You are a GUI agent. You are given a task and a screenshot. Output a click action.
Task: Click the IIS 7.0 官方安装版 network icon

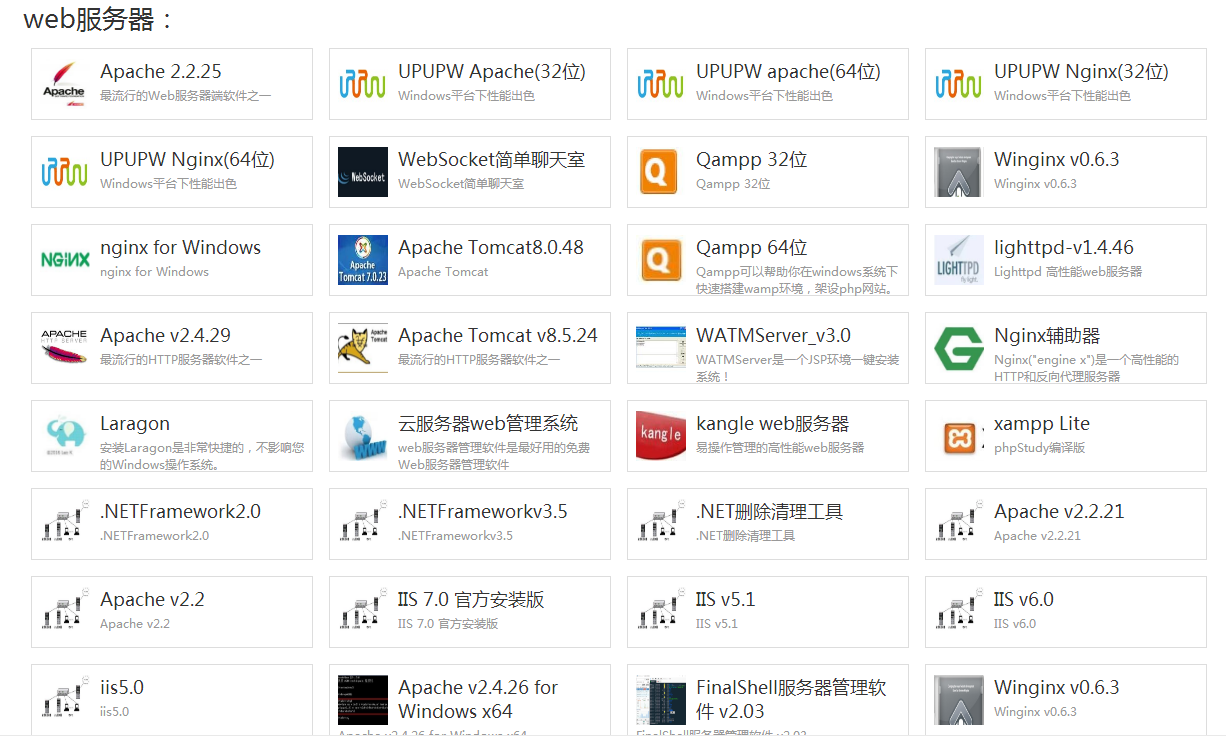pos(362,612)
